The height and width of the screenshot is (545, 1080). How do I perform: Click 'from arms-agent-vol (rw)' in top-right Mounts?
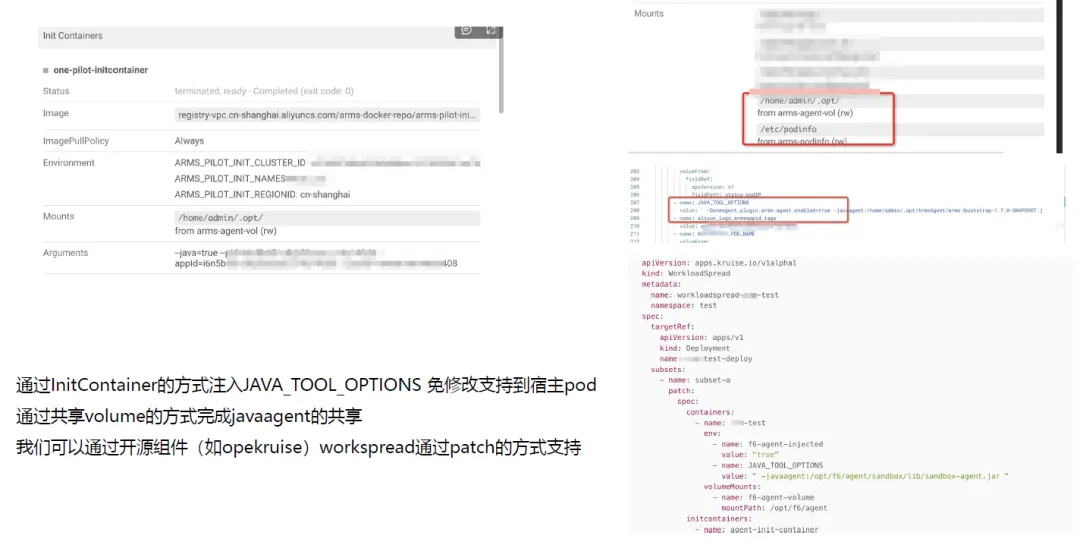coord(804,113)
